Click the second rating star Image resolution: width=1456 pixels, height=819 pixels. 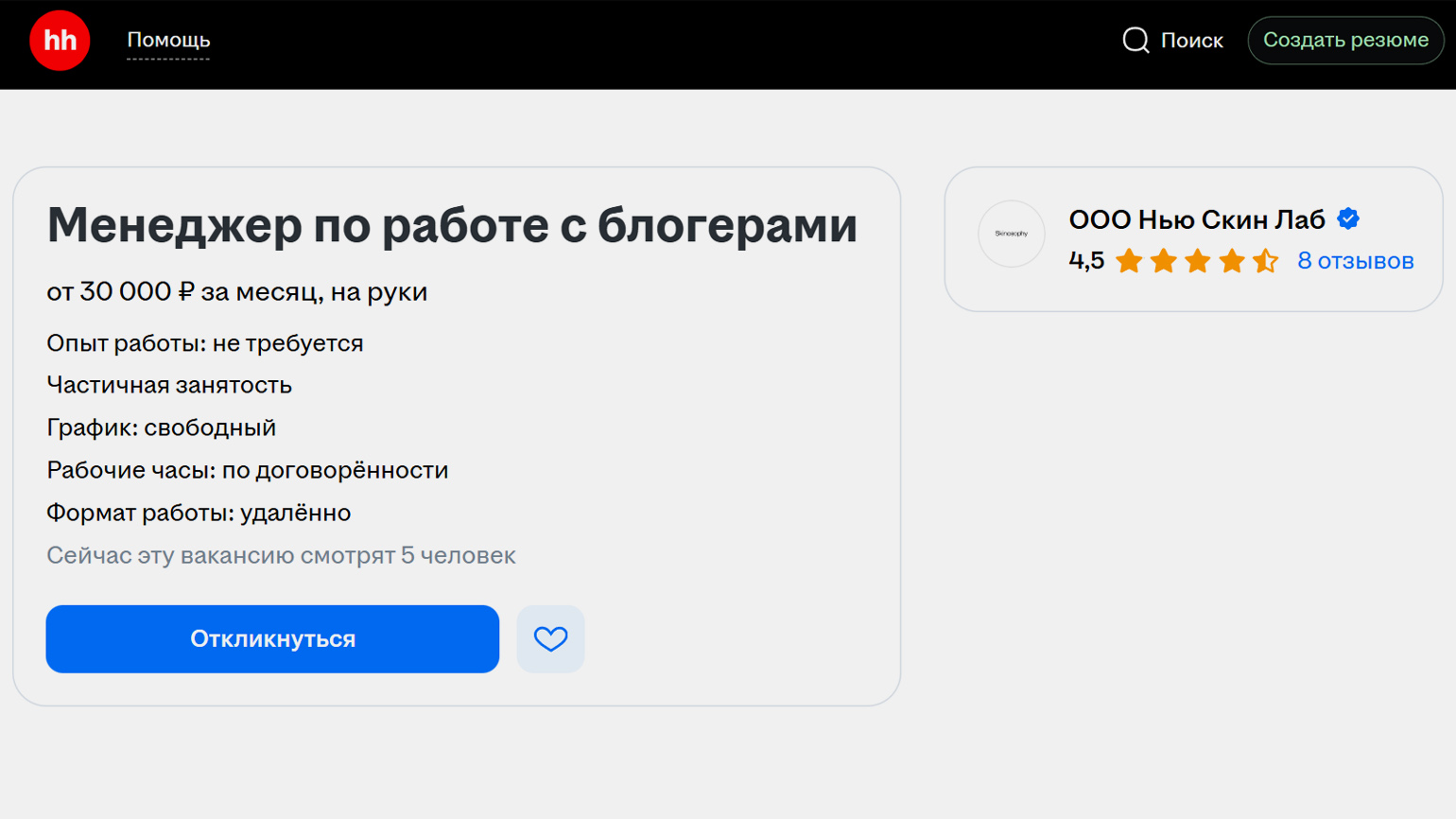(x=1163, y=261)
